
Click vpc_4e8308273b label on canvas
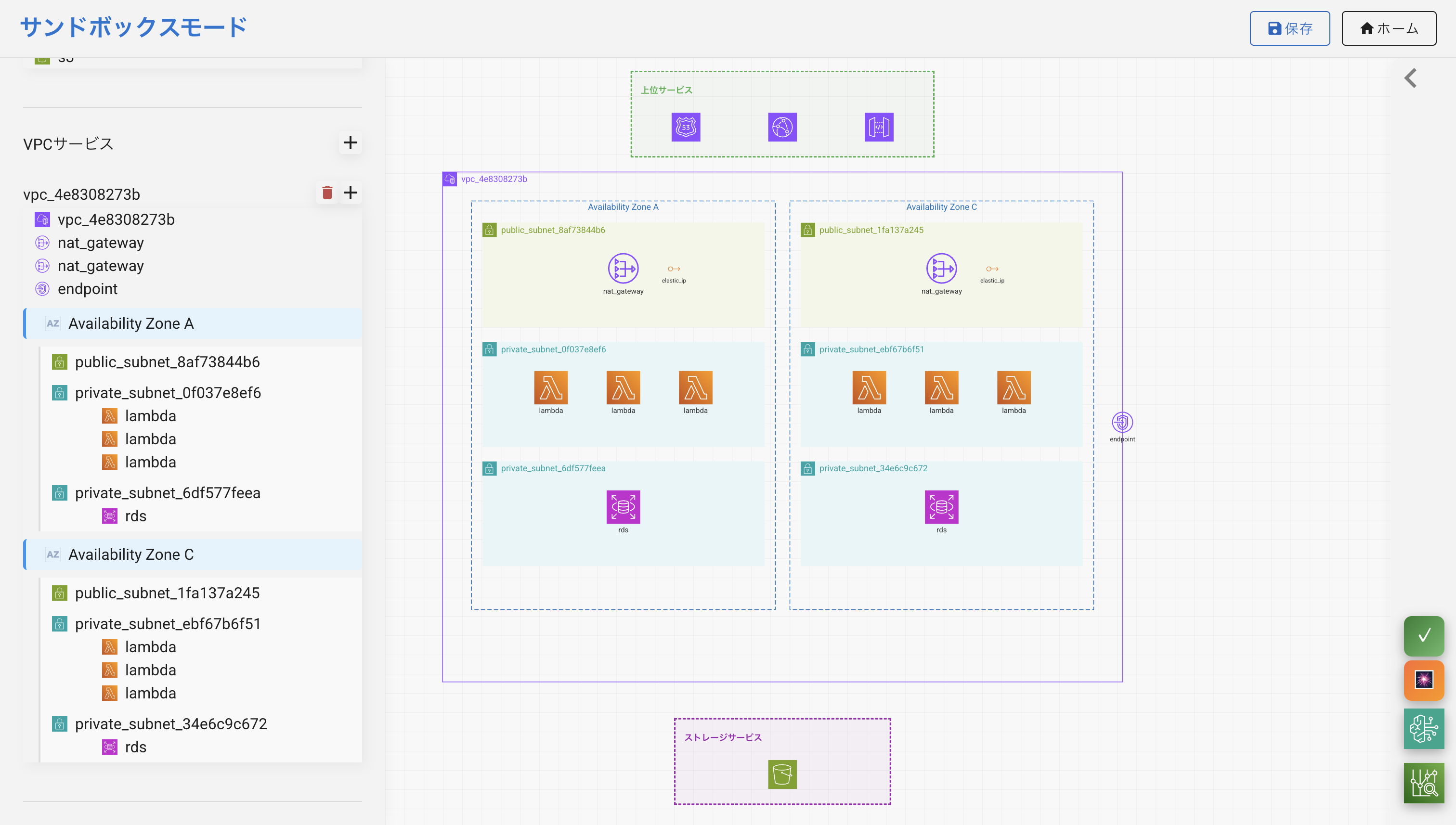494,179
